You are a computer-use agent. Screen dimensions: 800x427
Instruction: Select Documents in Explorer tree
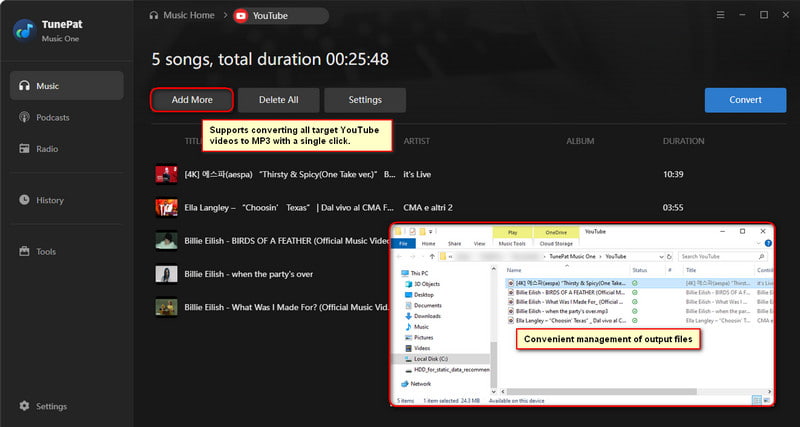[x=423, y=306]
